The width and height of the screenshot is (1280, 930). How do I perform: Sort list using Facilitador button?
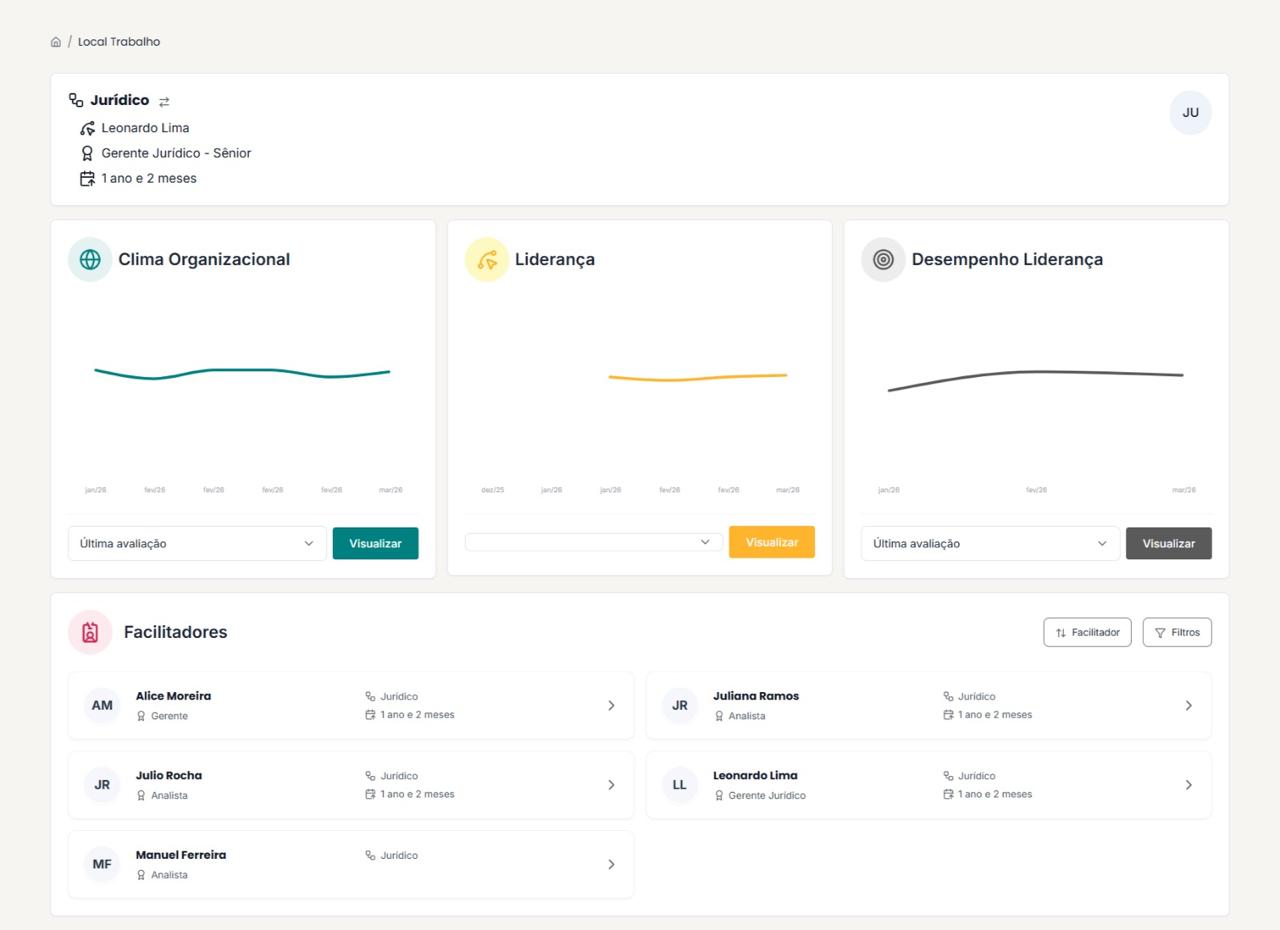[1087, 632]
